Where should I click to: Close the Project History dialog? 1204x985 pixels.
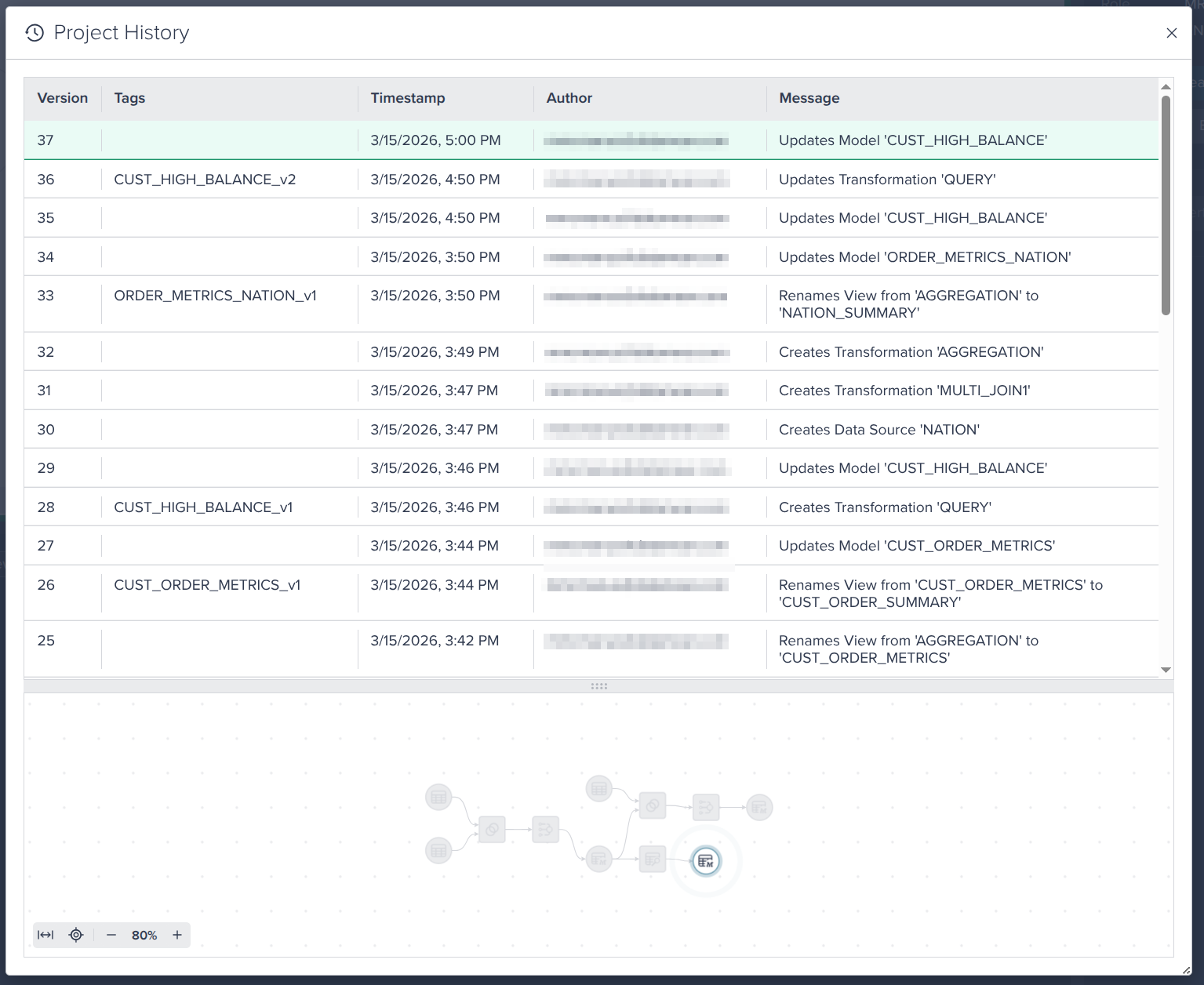tap(1171, 33)
